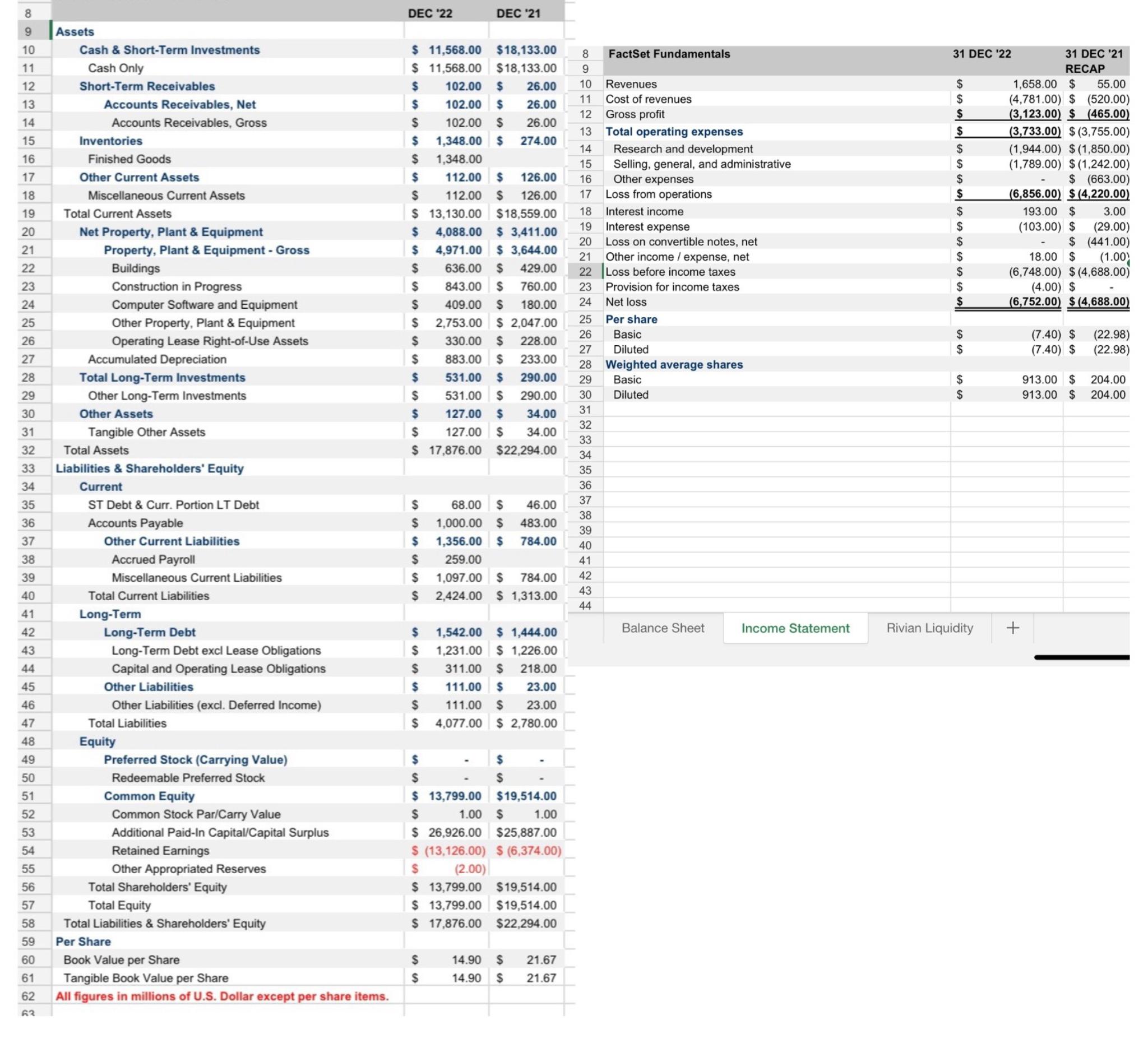Viewport: 1148px width, 1048px height.
Task: Select the DEC '22 column header on balance sheet
Action: (431, 11)
